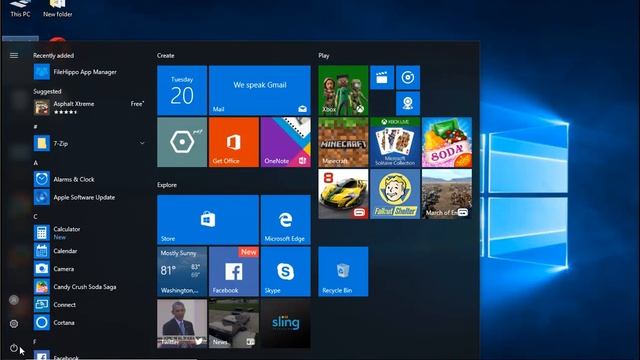
Task: Launch the Minecraft tile
Action: [x=343, y=142]
